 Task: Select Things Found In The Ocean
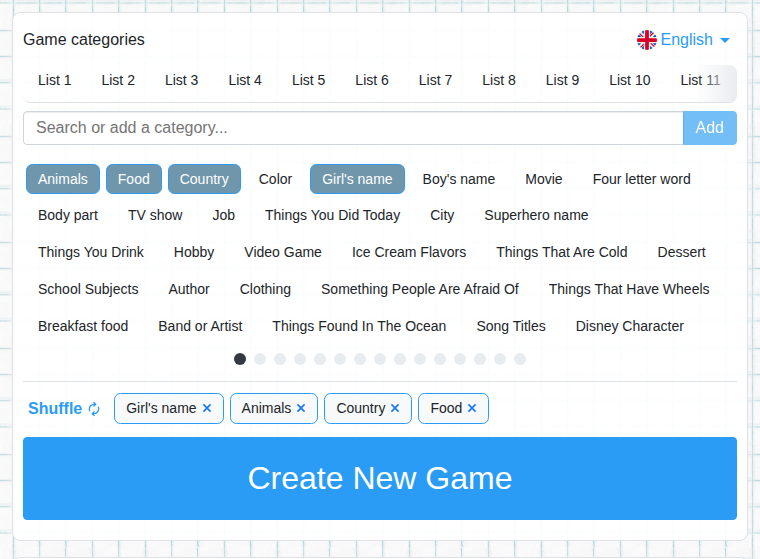[x=359, y=326]
